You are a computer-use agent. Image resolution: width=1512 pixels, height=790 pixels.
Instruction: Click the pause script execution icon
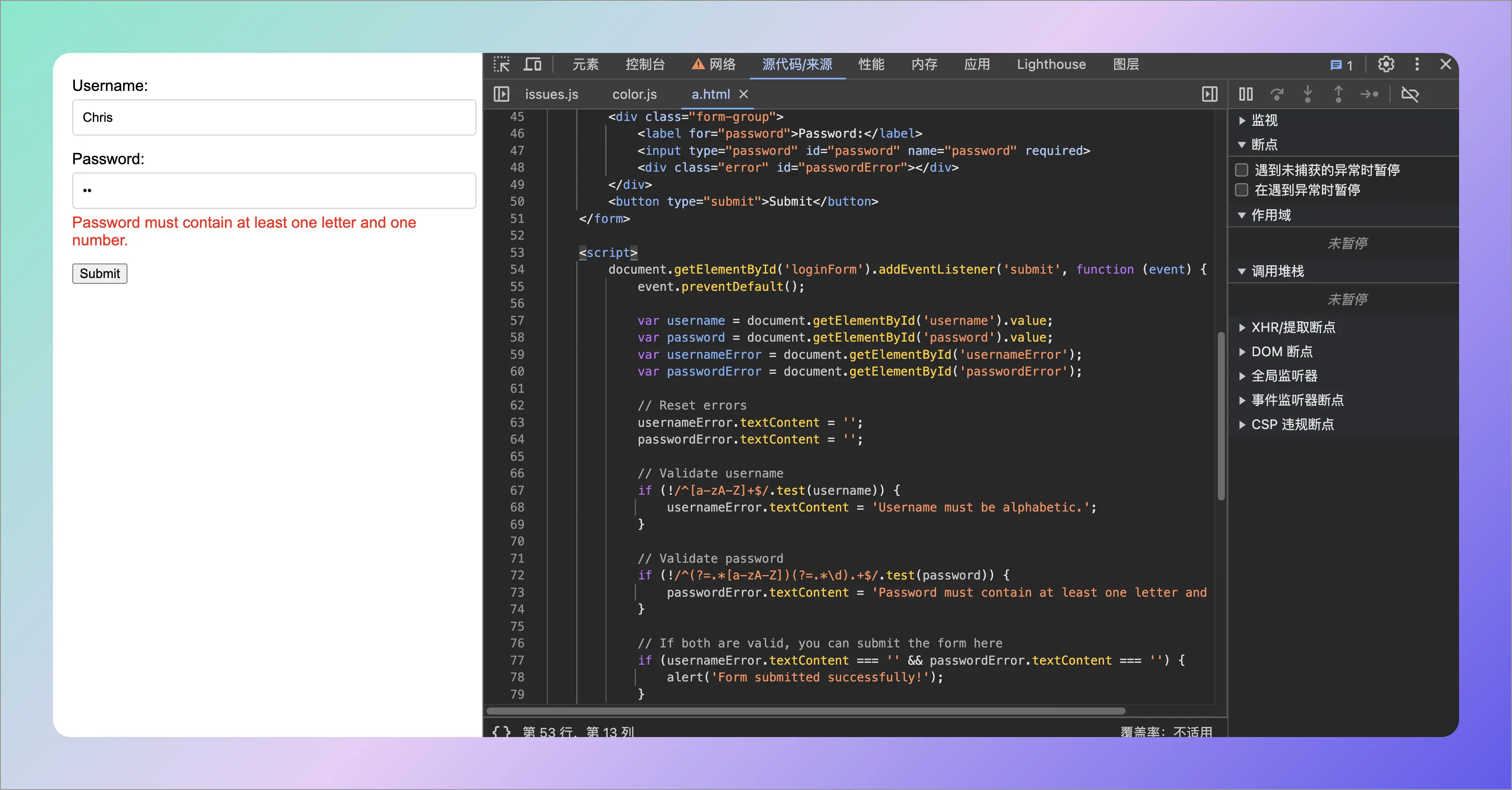click(x=1246, y=94)
